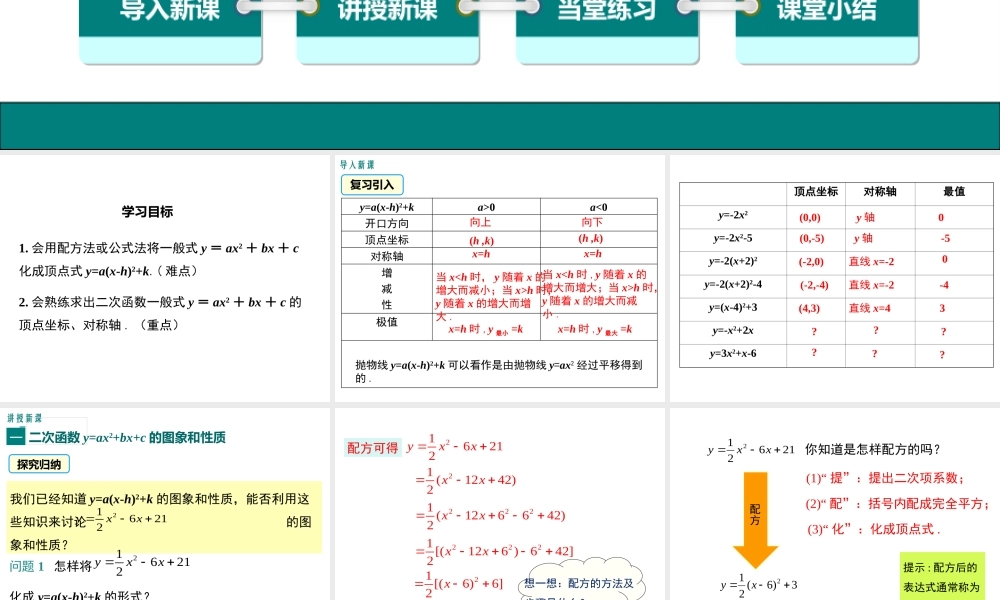Click the red 向上 cell
1000x600 pixels.
pyautogui.click(x=480, y=223)
